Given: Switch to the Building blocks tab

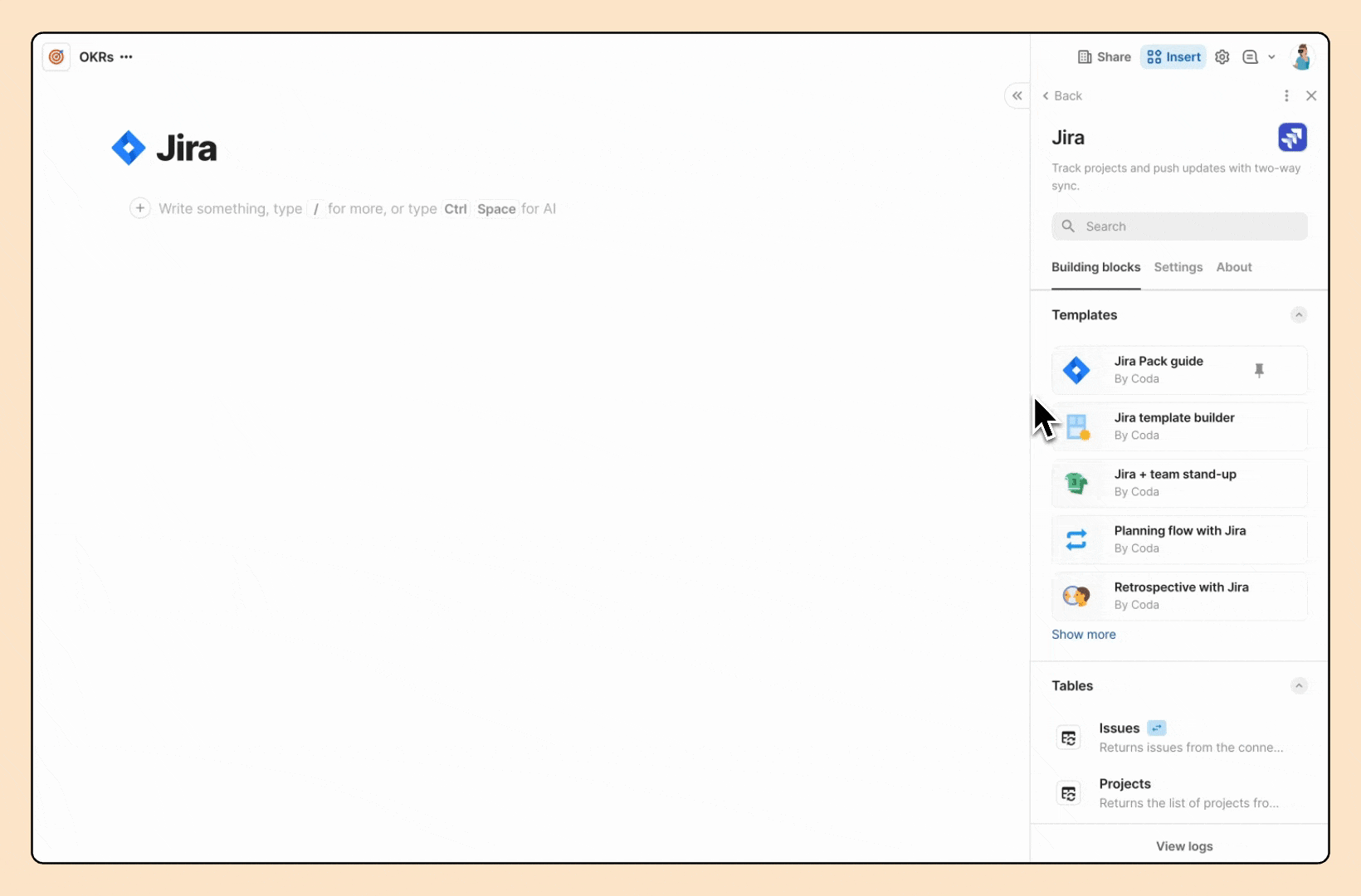Looking at the screenshot, I should coord(1095,267).
